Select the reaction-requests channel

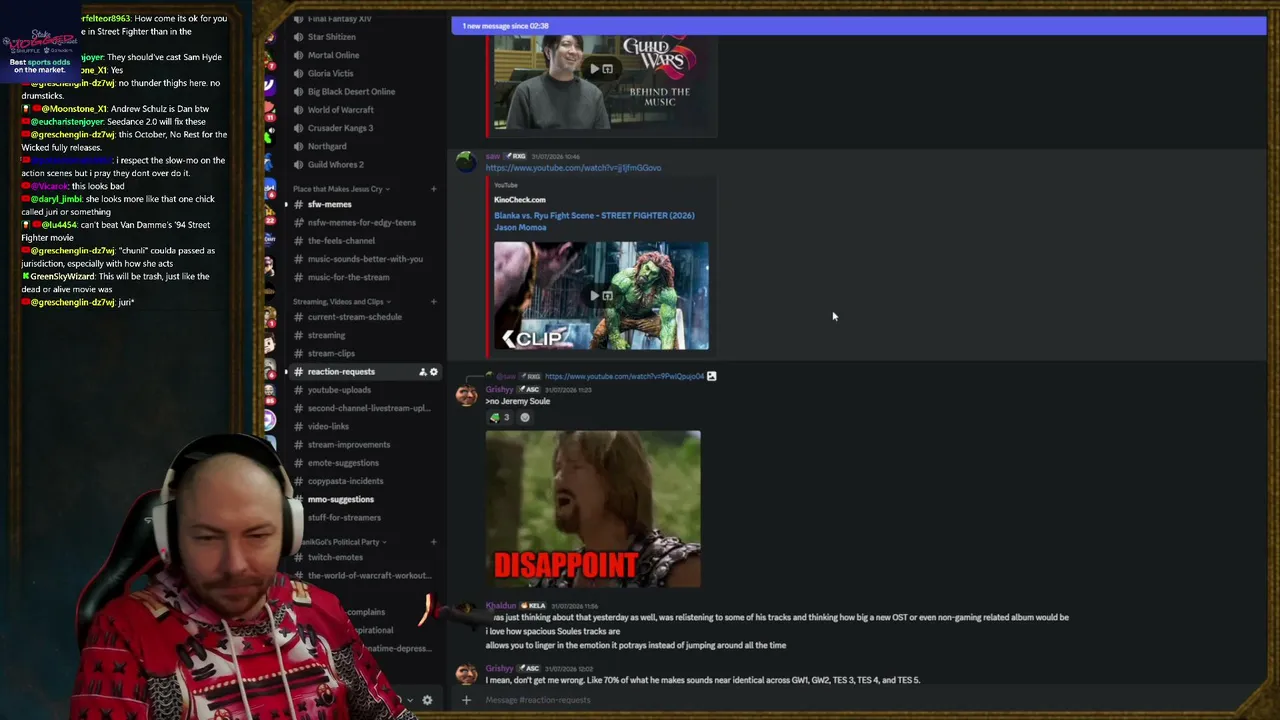click(341, 372)
